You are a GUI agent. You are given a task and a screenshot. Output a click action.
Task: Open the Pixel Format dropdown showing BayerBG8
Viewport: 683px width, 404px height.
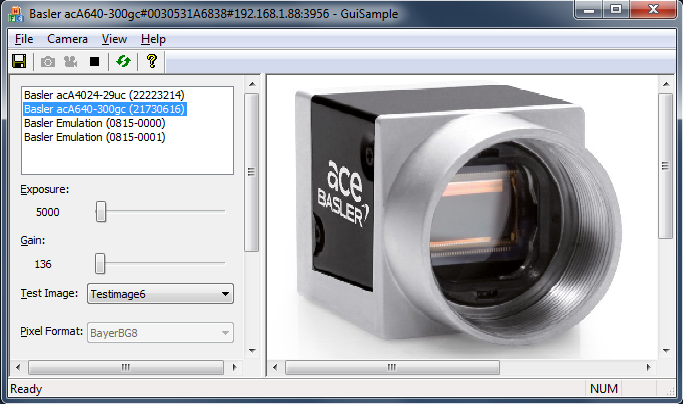[x=160, y=333]
